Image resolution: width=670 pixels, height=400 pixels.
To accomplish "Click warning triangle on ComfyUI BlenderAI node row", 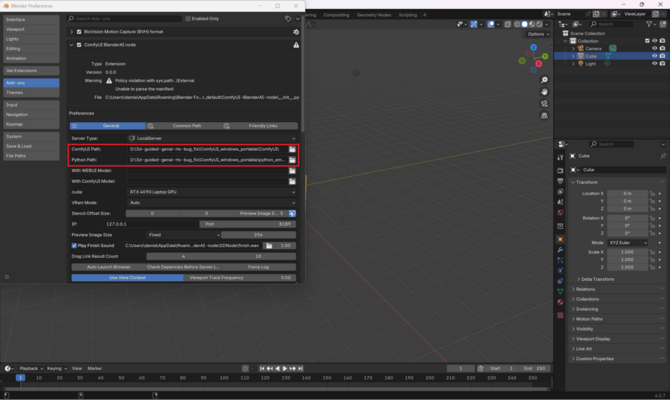I will pos(296,45).
